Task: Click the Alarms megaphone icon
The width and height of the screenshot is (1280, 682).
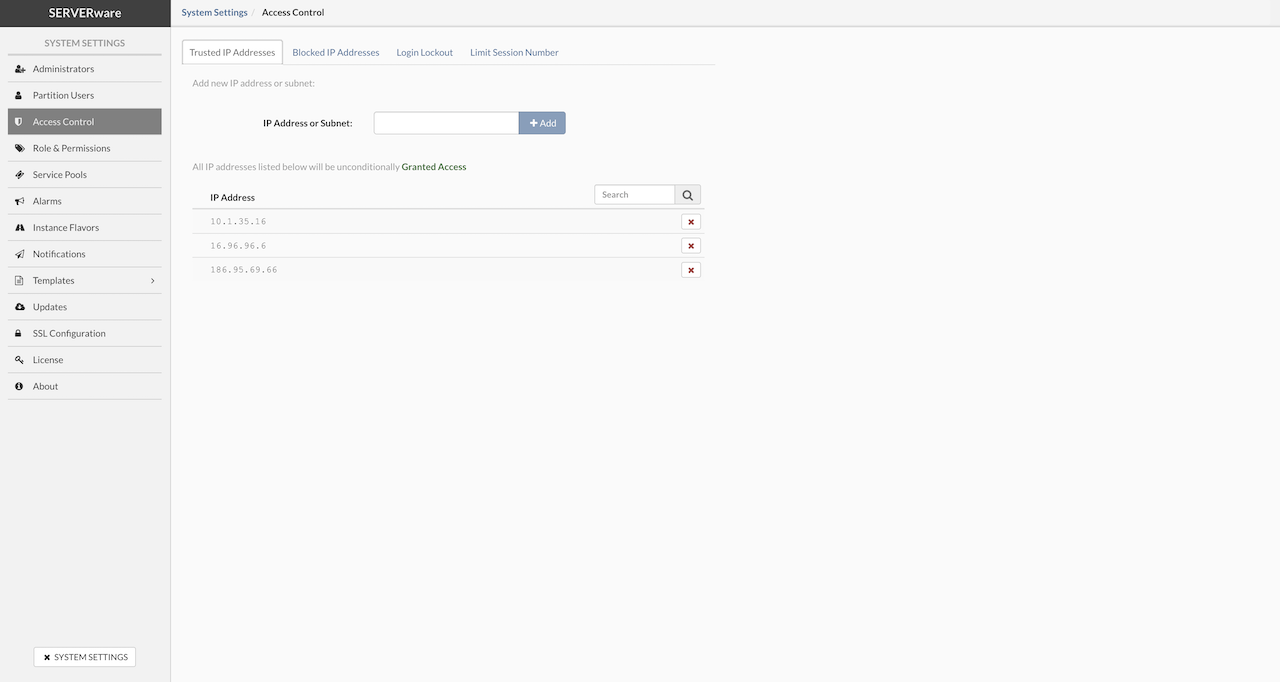Action: pyautogui.click(x=19, y=201)
